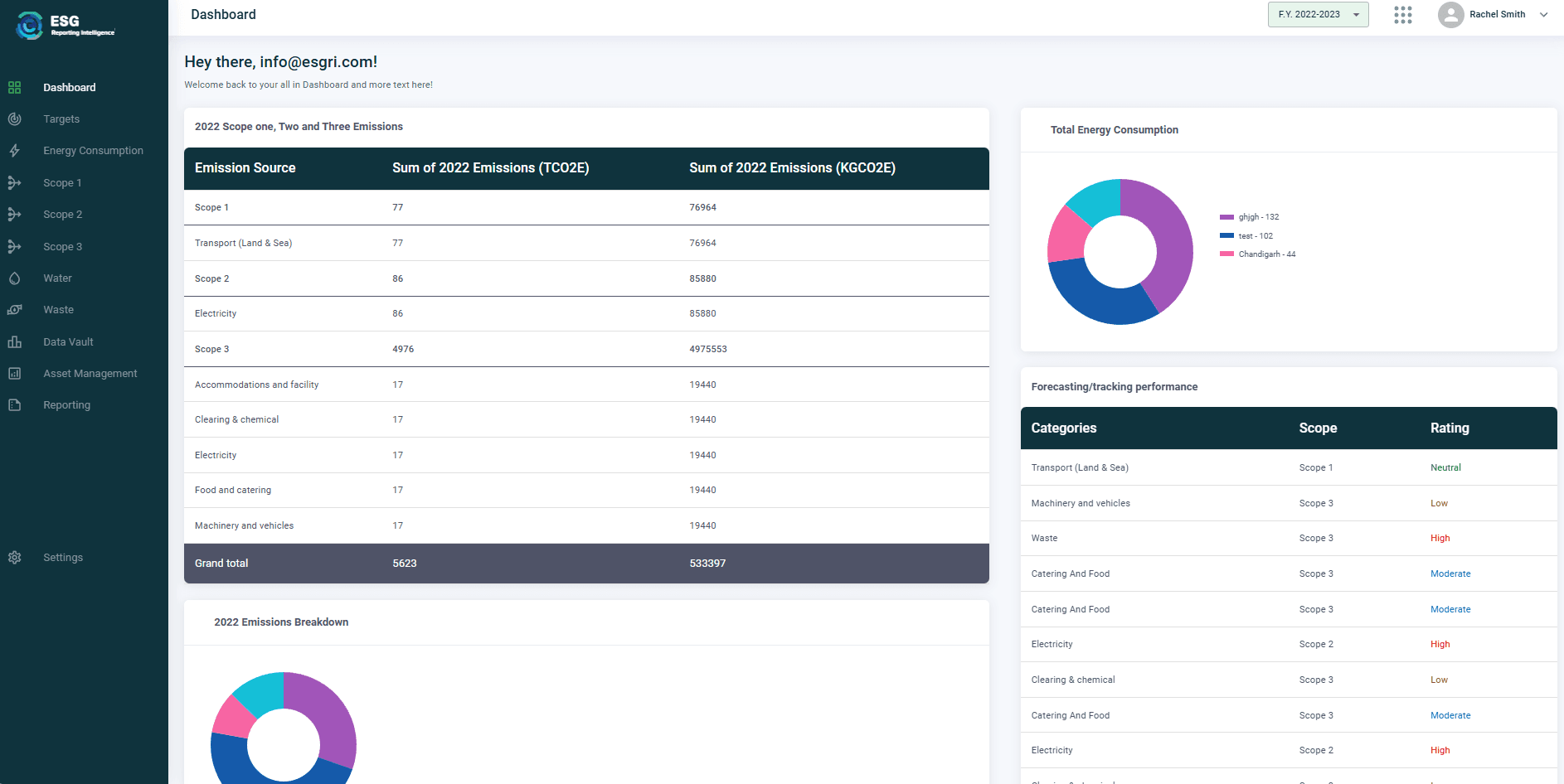Select the Scope 3 sidebar item

coord(62,247)
